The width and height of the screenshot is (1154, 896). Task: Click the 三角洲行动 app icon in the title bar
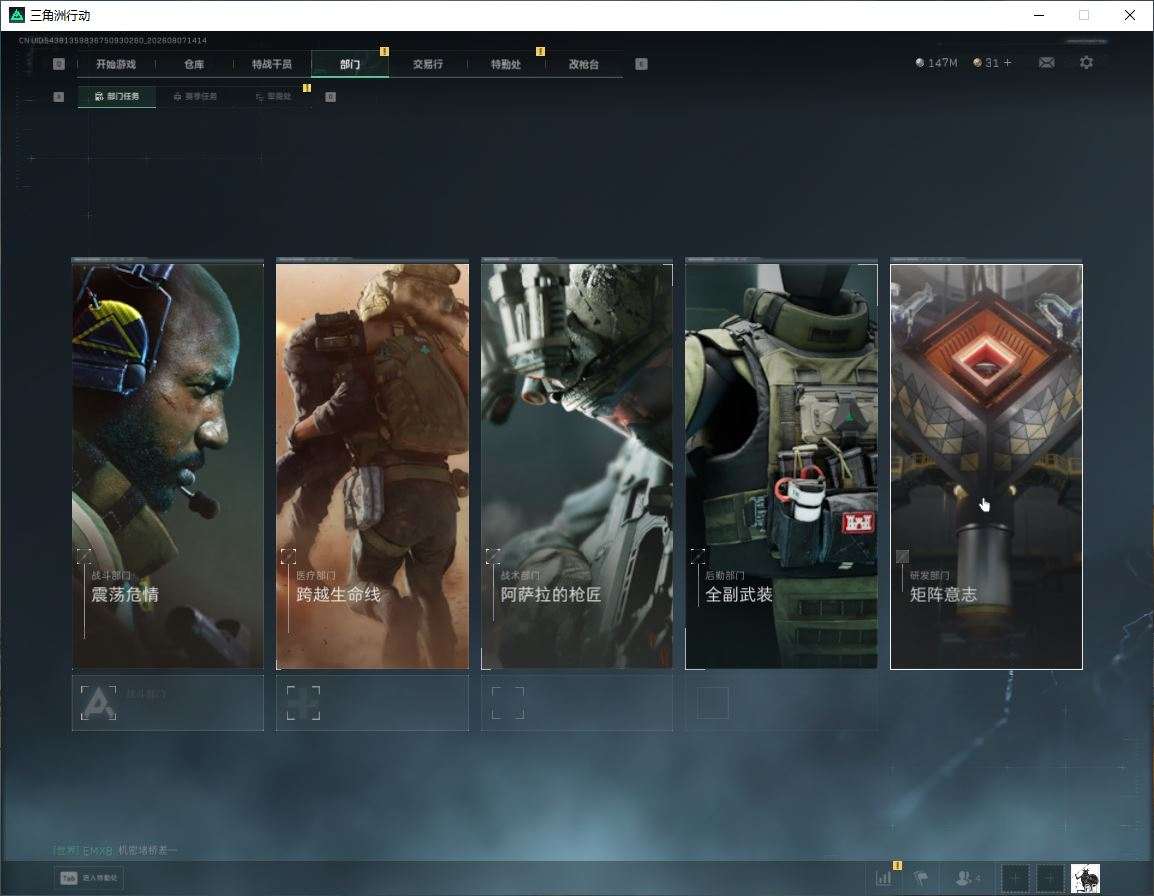click(16, 15)
